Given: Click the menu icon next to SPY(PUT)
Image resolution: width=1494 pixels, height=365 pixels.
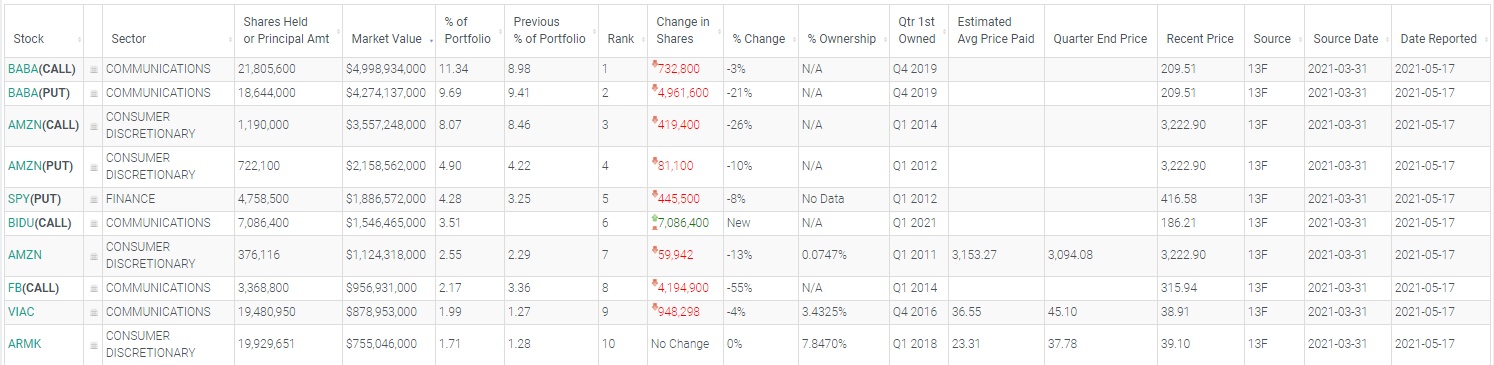Looking at the screenshot, I should point(94,199).
